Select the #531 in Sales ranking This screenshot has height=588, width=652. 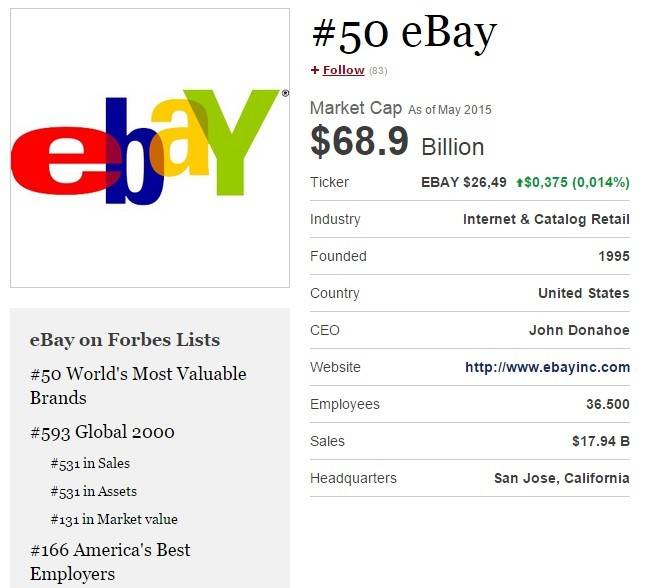[x=90, y=463]
